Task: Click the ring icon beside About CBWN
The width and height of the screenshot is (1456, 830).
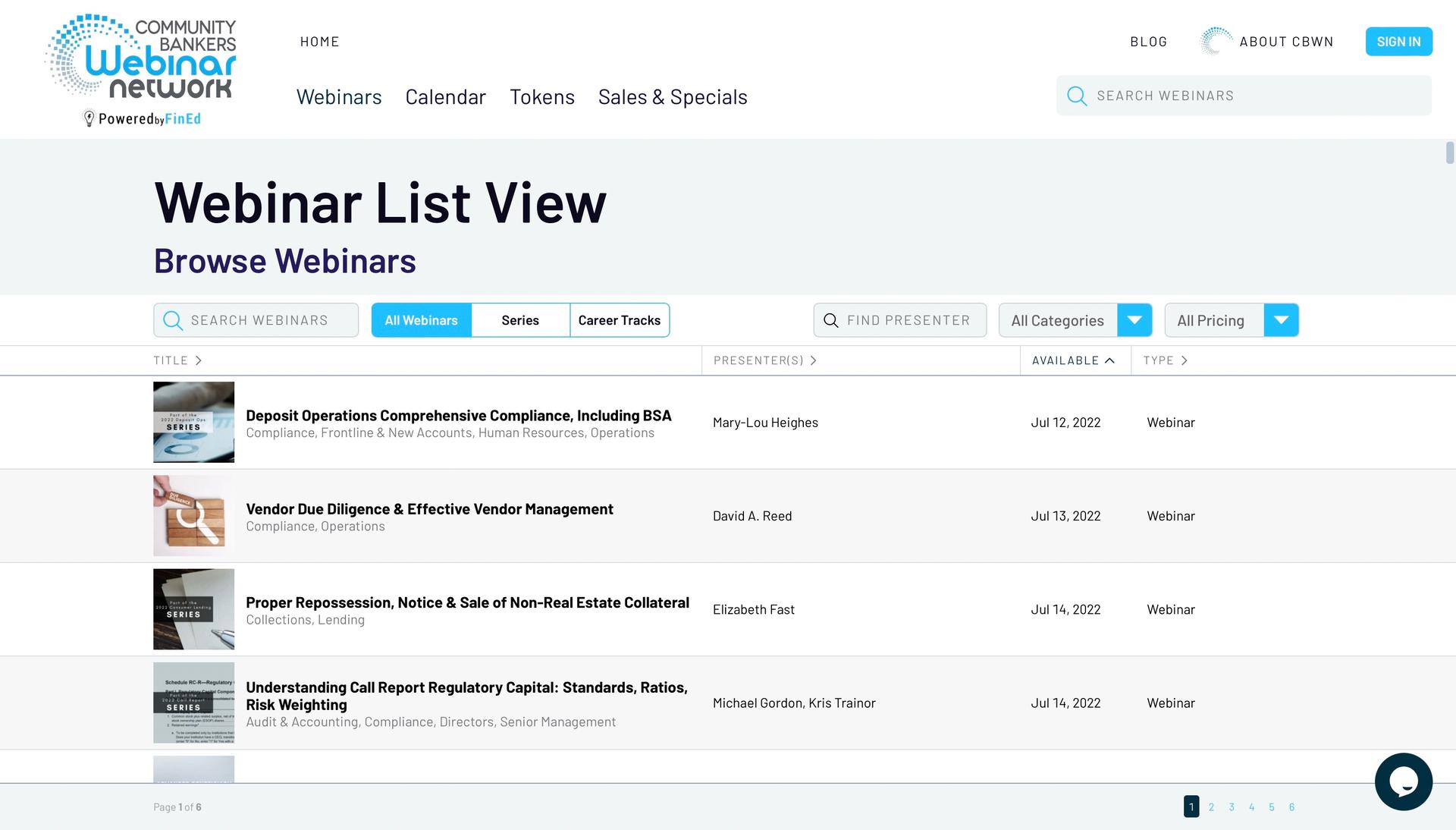Action: [1216, 42]
